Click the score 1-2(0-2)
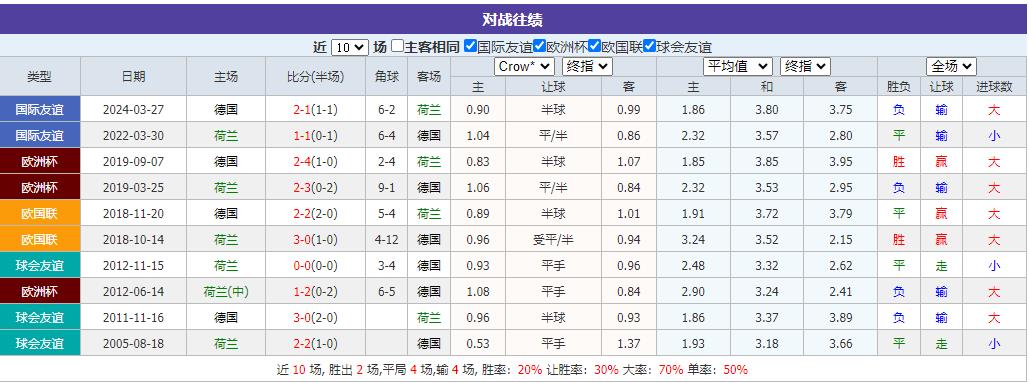This screenshot has width=1029, height=383. coord(316,292)
